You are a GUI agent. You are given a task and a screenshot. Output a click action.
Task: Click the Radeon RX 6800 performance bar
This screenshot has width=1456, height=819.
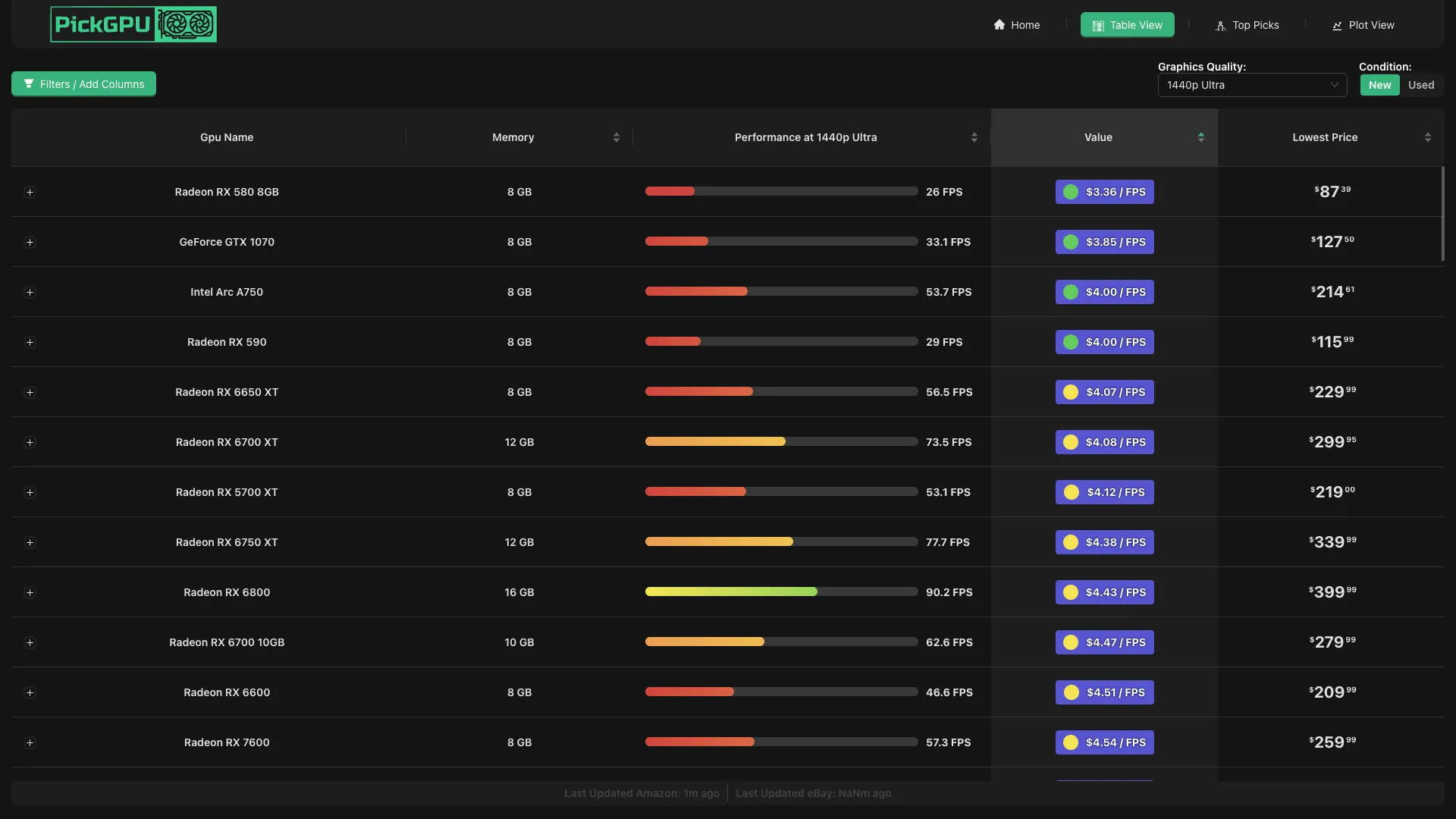(781, 591)
